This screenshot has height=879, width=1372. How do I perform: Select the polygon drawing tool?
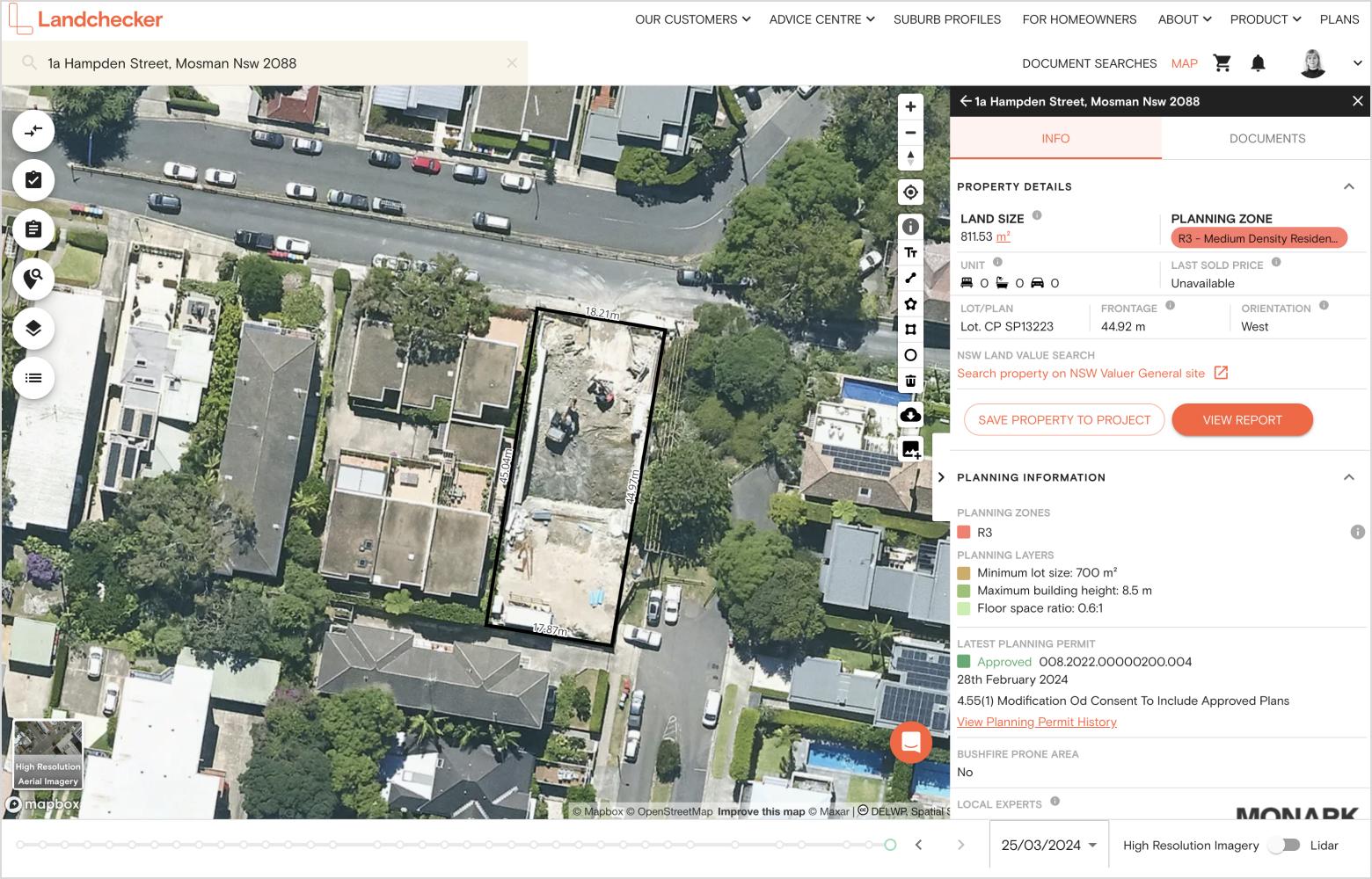click(910, 304)
